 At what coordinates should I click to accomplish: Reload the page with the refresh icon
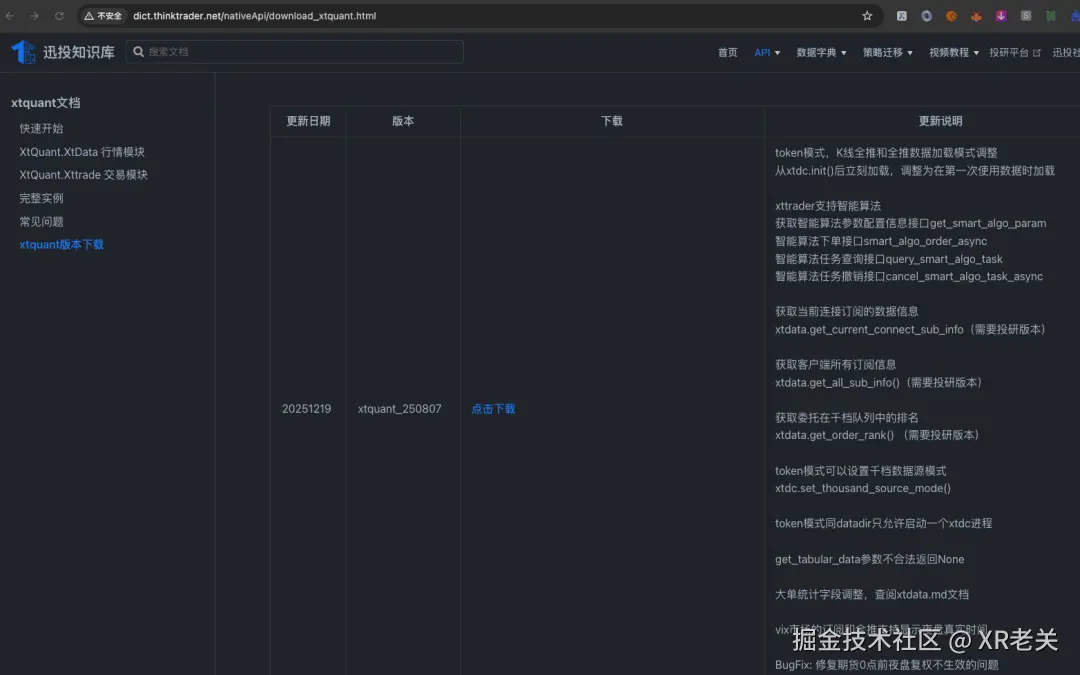click(x=59, y=16)
